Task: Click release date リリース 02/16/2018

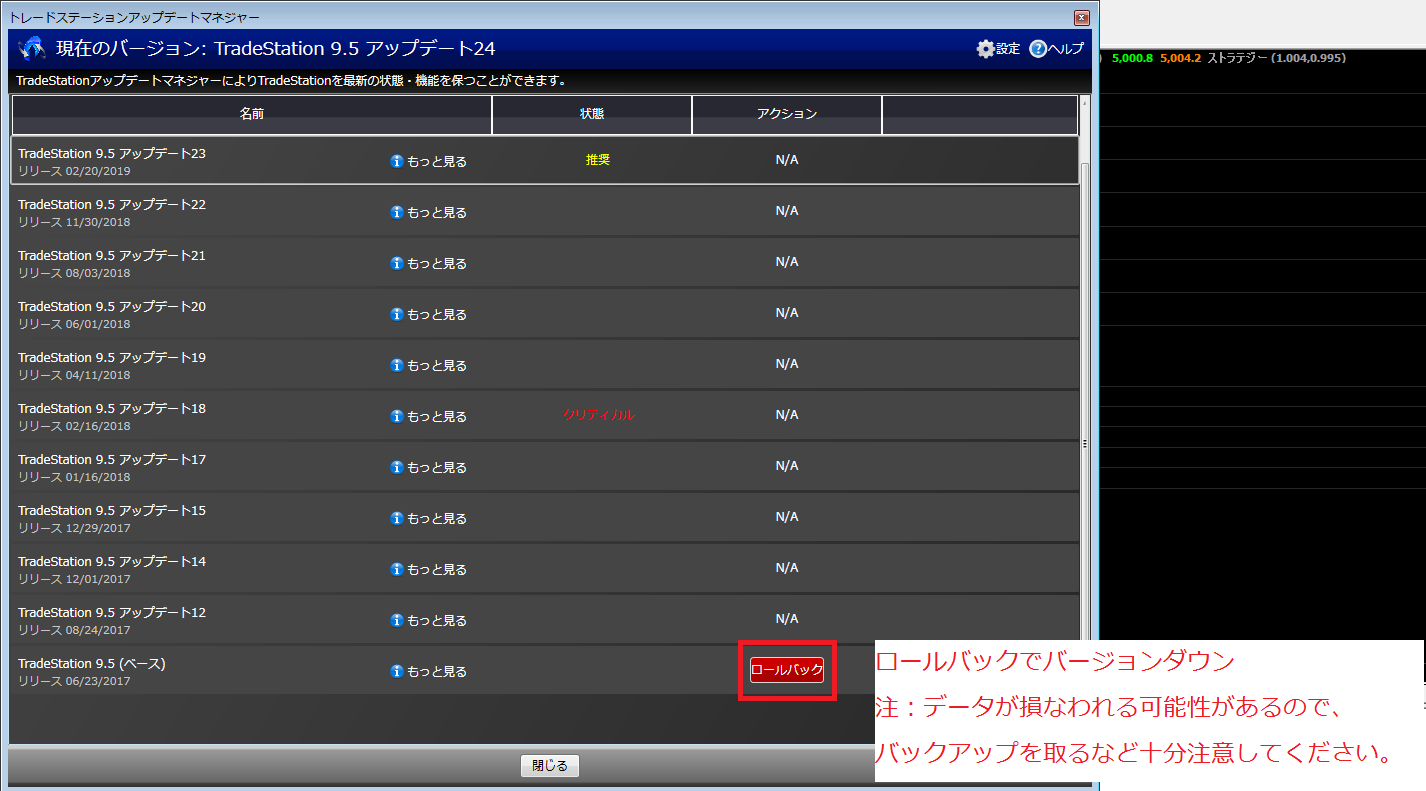Action: pos(74,426)
